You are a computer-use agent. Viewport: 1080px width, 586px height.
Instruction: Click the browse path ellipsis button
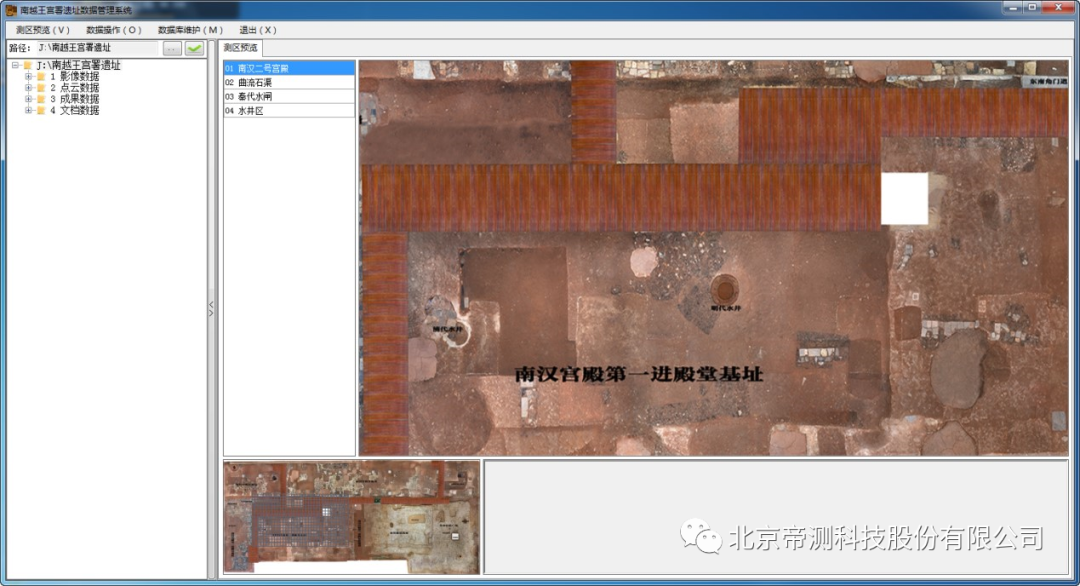(172, 47)
